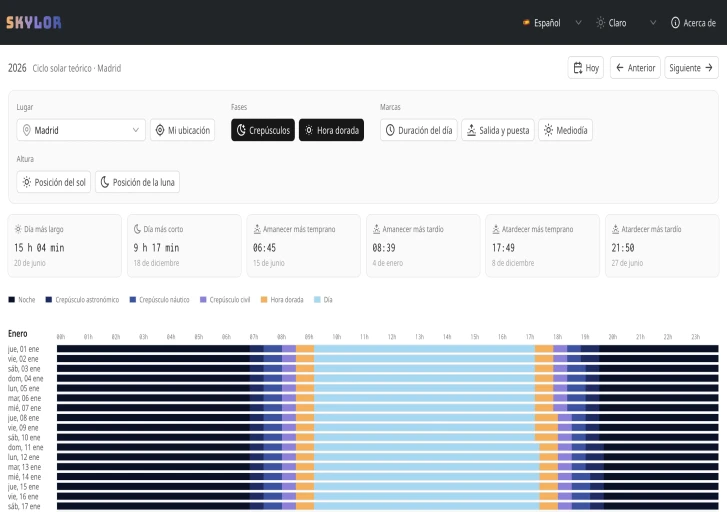Click the moon icon in Posición de la luna

point(105,182)
